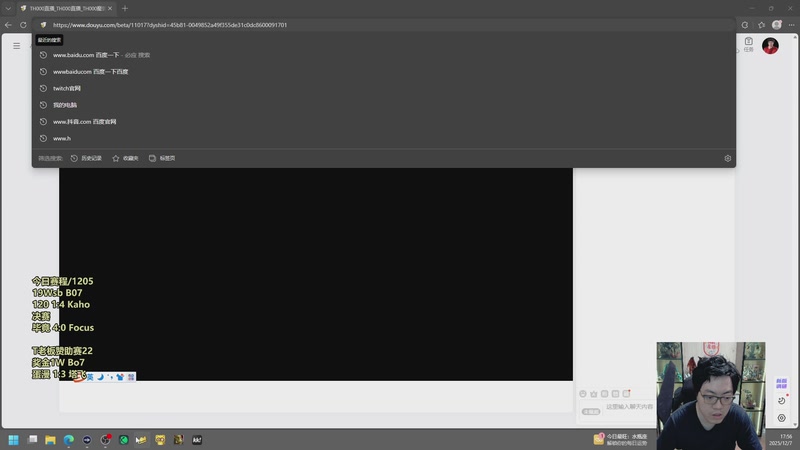800x450 pixels.
Task: Open the douyu user avatar in red
Action: (770, 46)
